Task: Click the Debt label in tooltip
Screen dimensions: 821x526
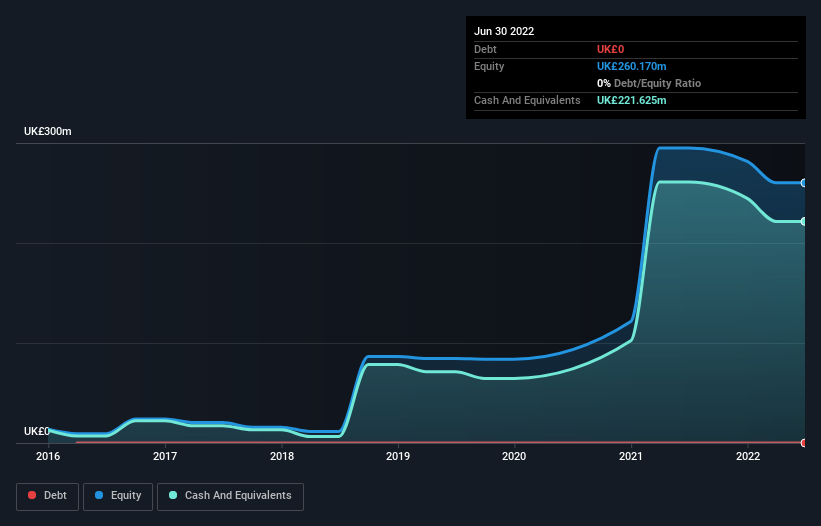Action: pyautogui.click(x=485, y=49)
